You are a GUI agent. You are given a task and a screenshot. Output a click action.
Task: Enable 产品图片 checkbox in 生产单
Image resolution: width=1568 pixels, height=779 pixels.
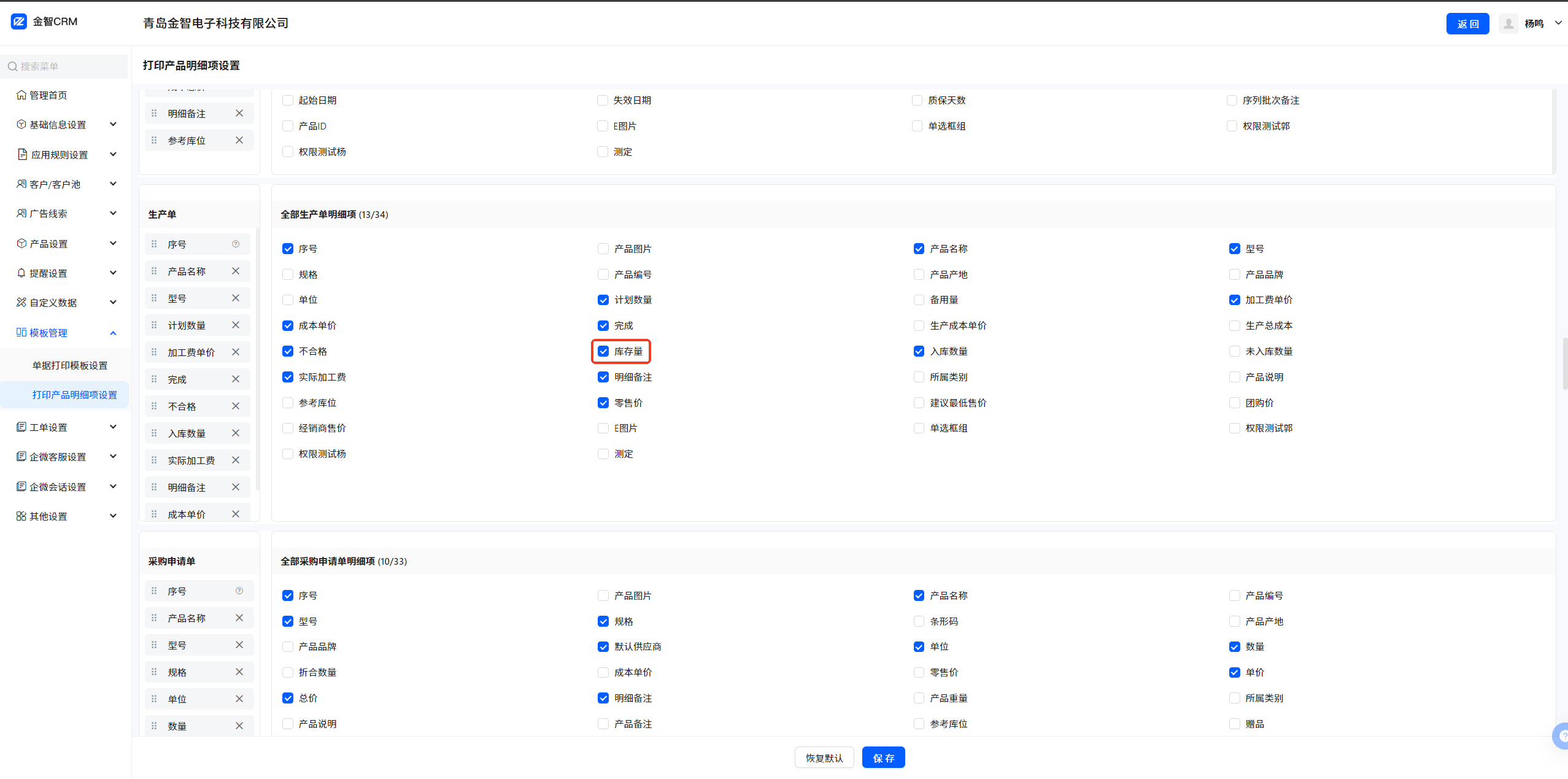click(603, 249)
